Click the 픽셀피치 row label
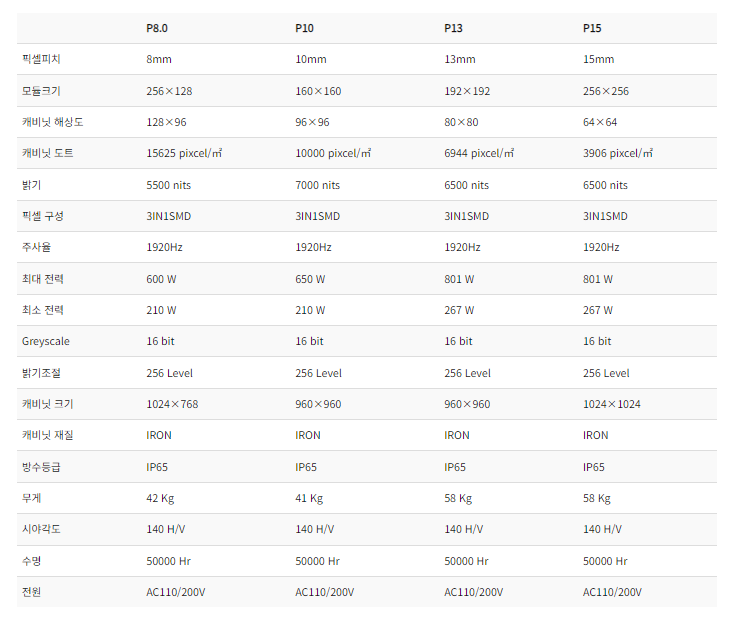This screenshot has height=629, width=730. click(42, 59)
